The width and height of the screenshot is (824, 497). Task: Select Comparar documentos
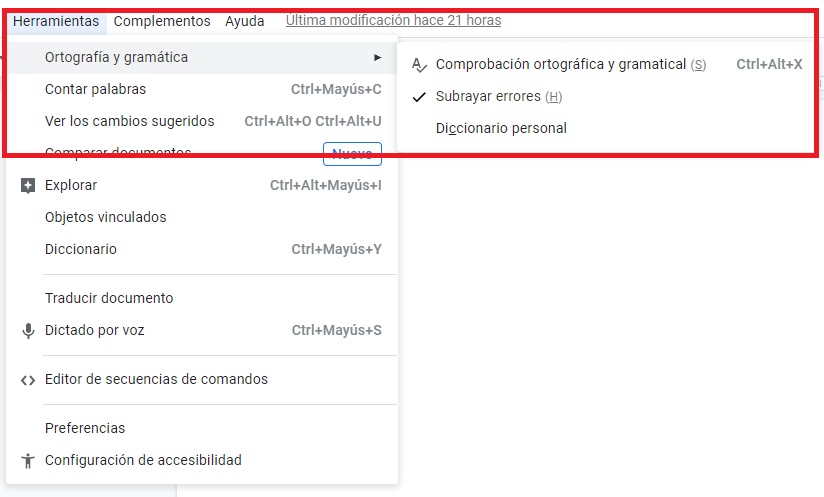[118, 153]
